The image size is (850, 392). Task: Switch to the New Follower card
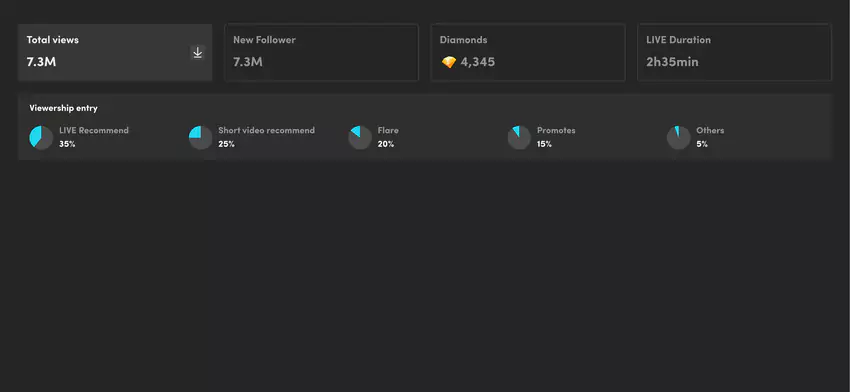(321, 53)
